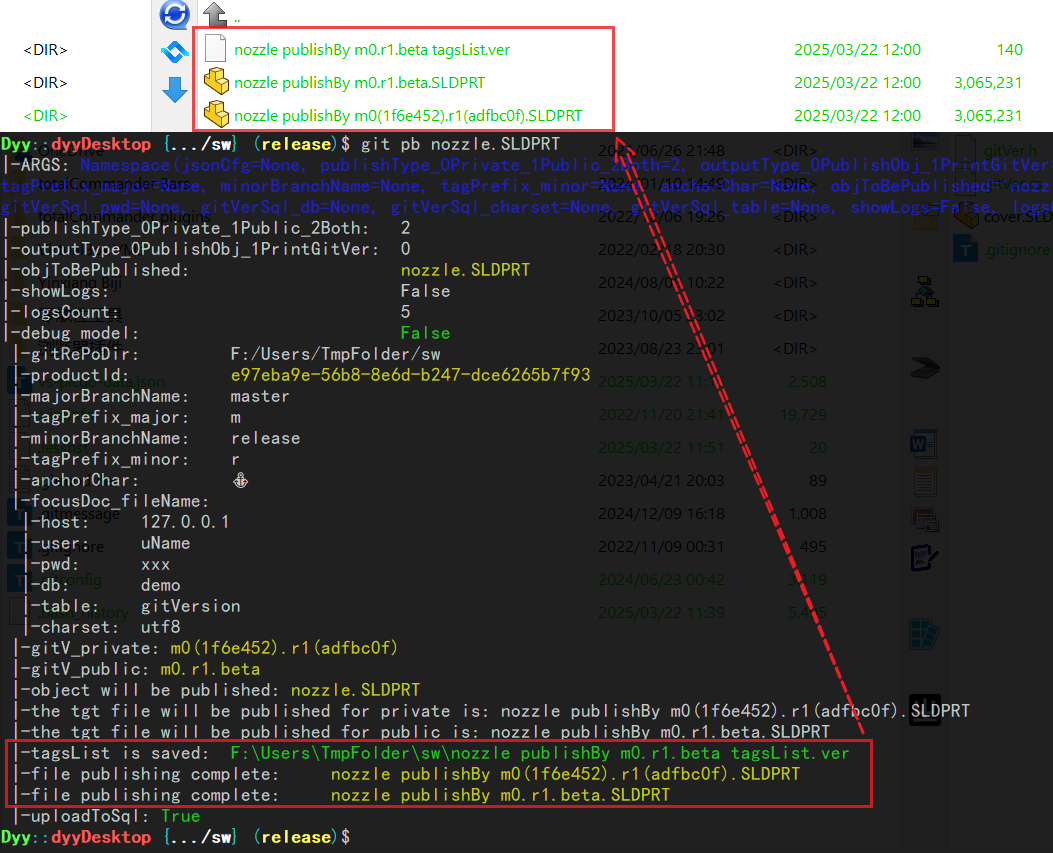Click the scanner icon on right edge

tap(926, 370)
